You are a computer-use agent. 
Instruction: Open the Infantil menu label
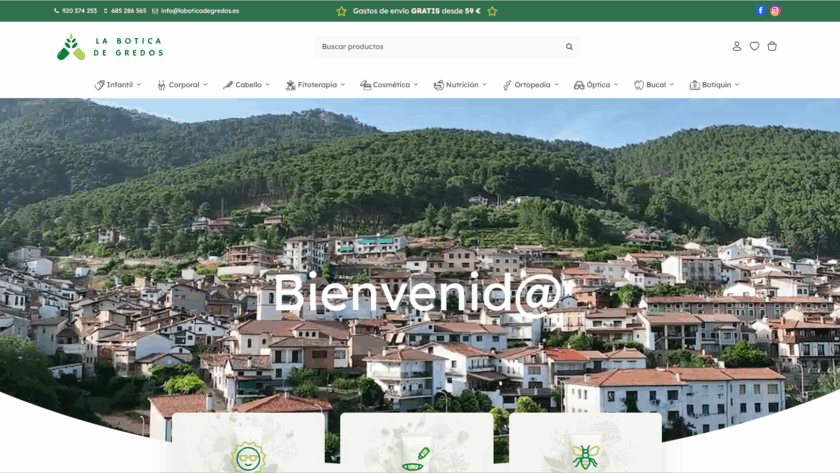[119, 85]
